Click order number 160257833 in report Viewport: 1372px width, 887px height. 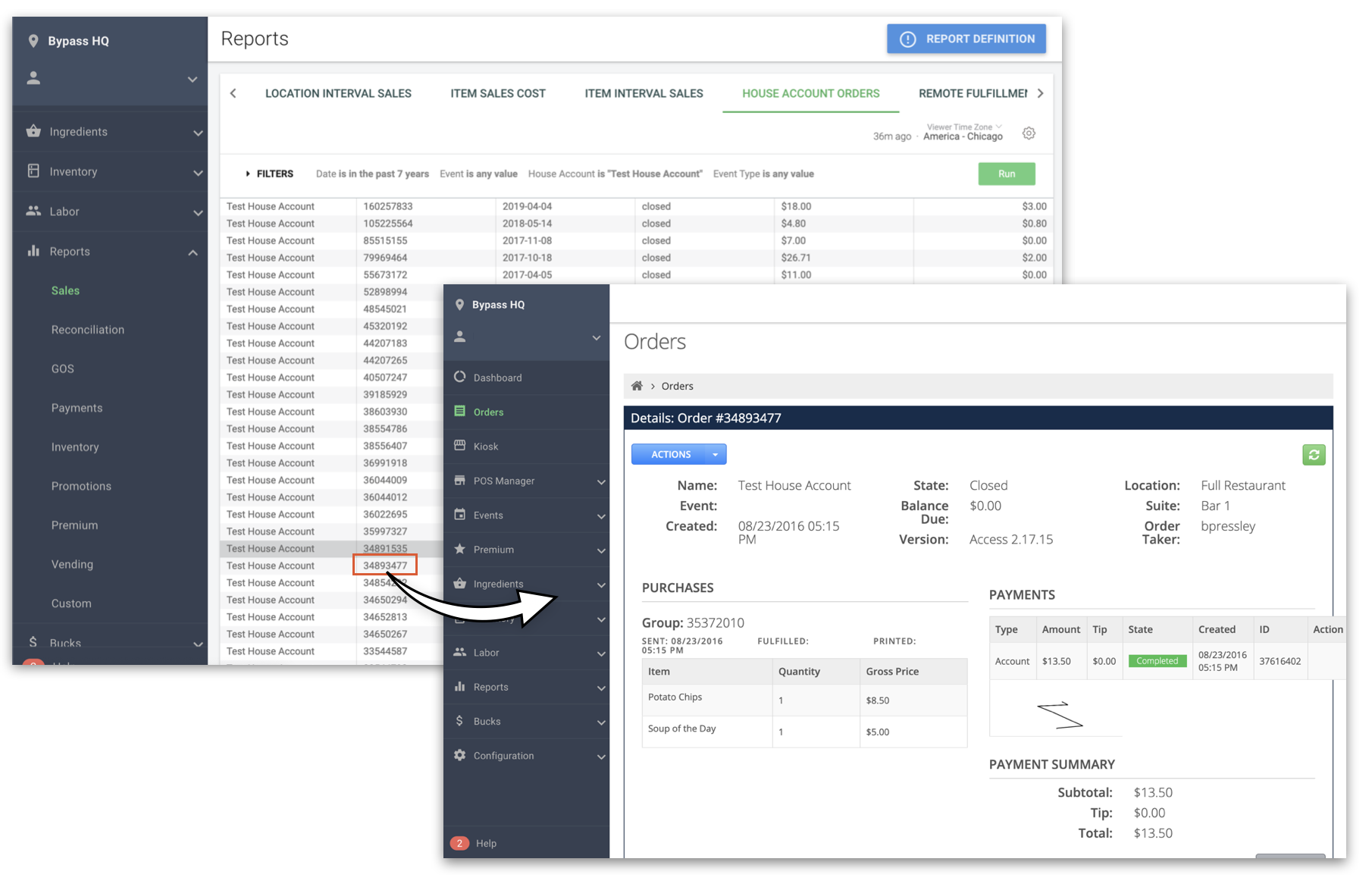click(x=388, y=206)
